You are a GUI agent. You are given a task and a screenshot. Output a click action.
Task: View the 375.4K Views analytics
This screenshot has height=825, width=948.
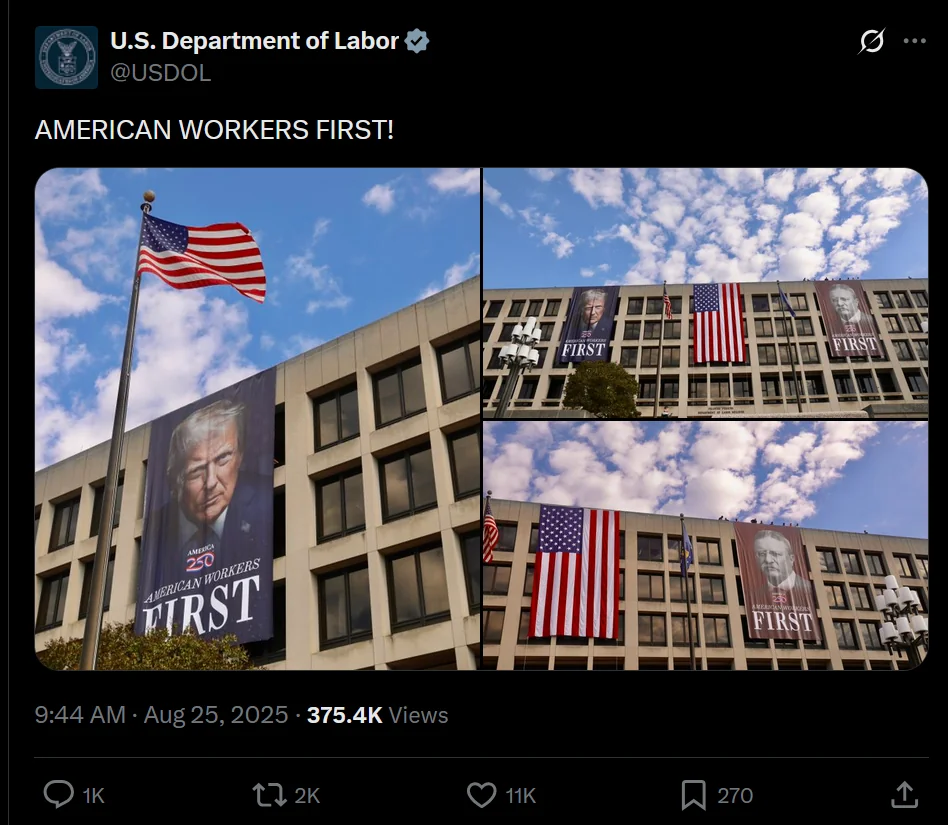(x=377, y=715)
